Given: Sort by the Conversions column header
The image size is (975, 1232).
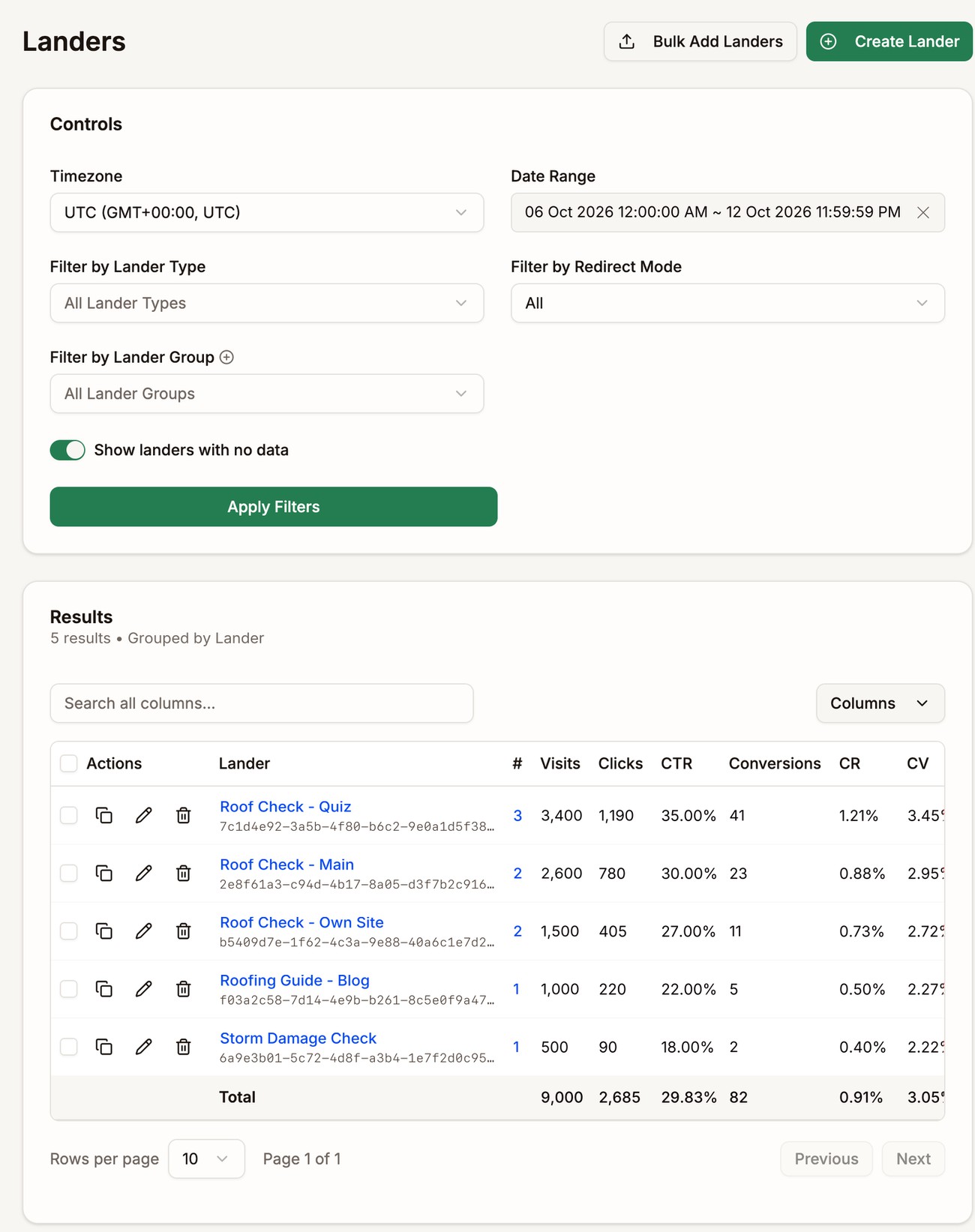Looking at the screenshot, I should pos(775,763).
